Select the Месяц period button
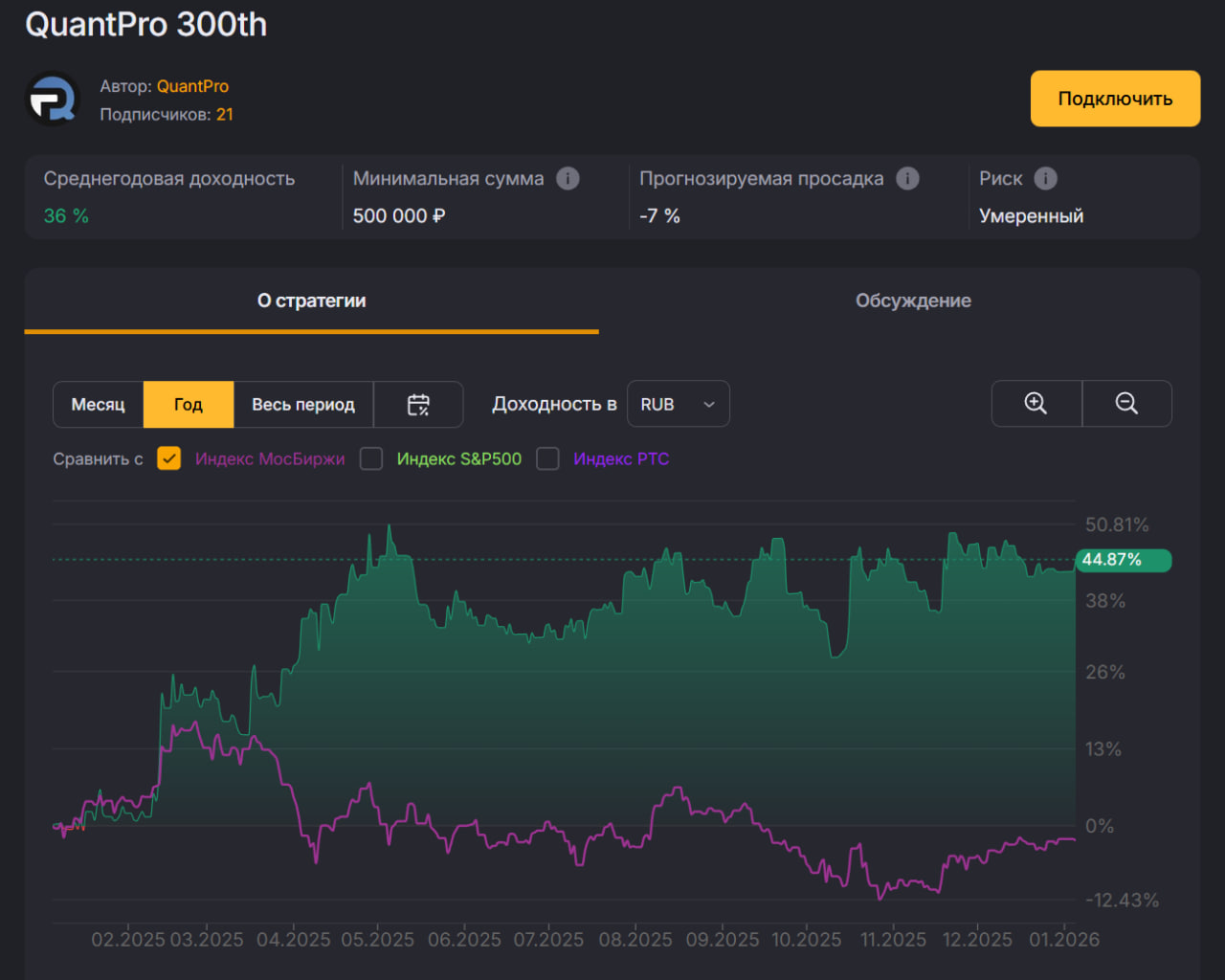This screenshot has height=980, width=1225. pos(98,405)
